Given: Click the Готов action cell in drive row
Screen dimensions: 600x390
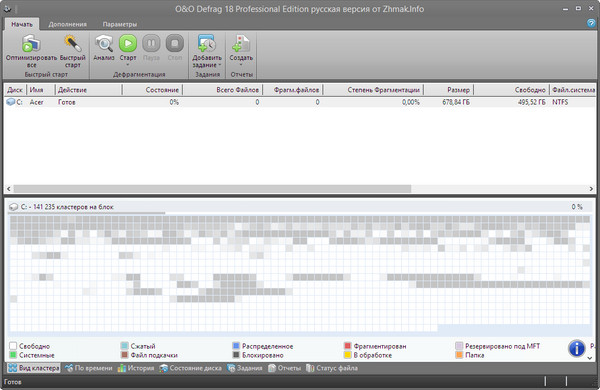Looking at the screenshot, I should [67, 102].
